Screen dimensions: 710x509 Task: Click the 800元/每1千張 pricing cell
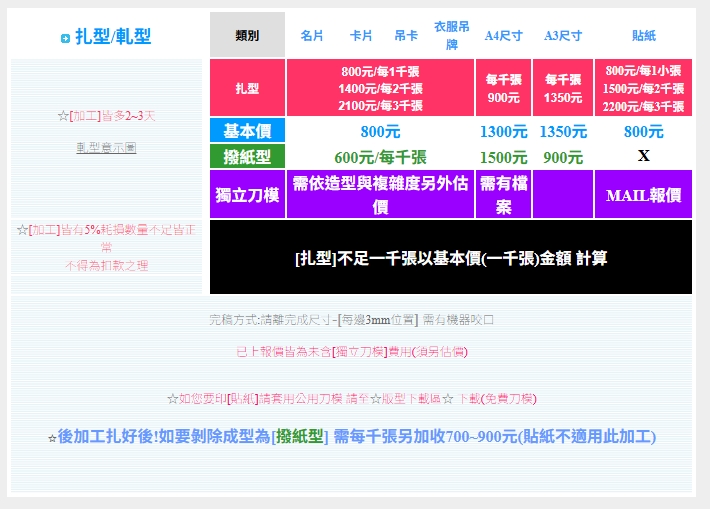380,88
